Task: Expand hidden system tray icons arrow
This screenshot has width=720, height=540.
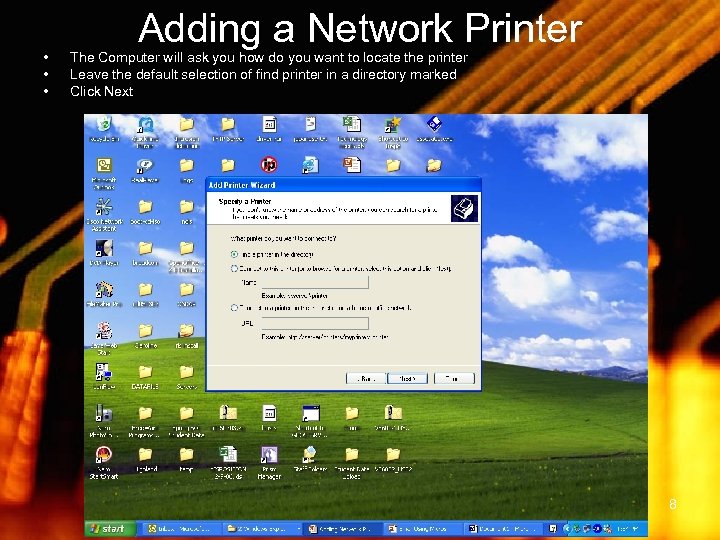Action: click(566, 529)
